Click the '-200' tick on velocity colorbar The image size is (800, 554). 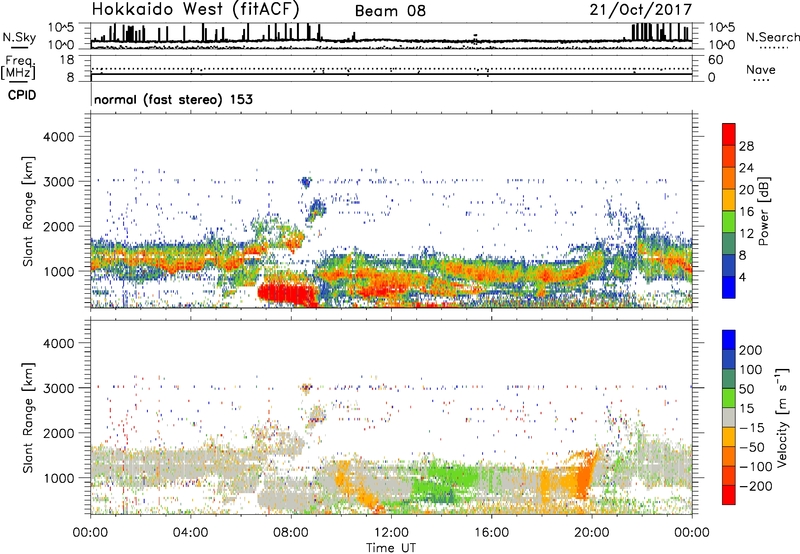(756, 486)
